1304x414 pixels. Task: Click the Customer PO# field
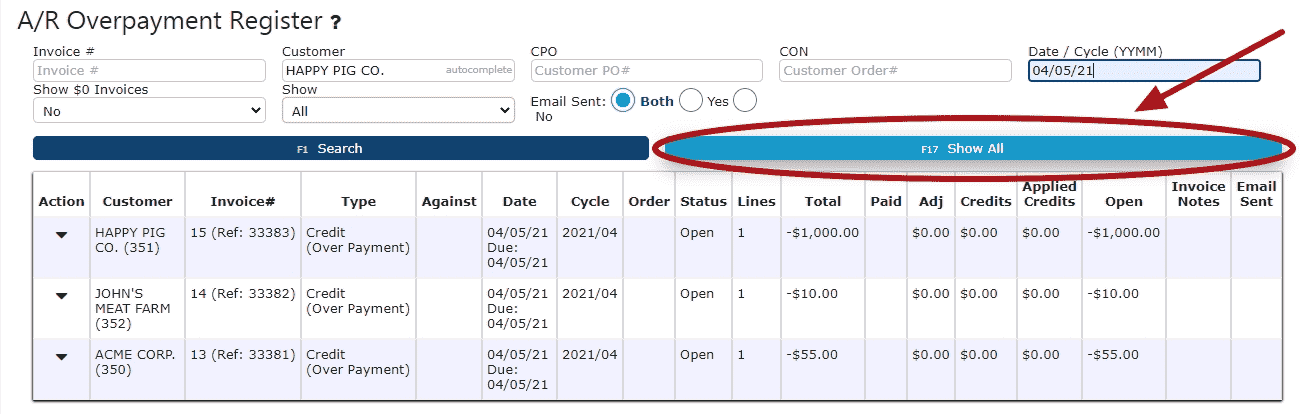coord(647,71)
